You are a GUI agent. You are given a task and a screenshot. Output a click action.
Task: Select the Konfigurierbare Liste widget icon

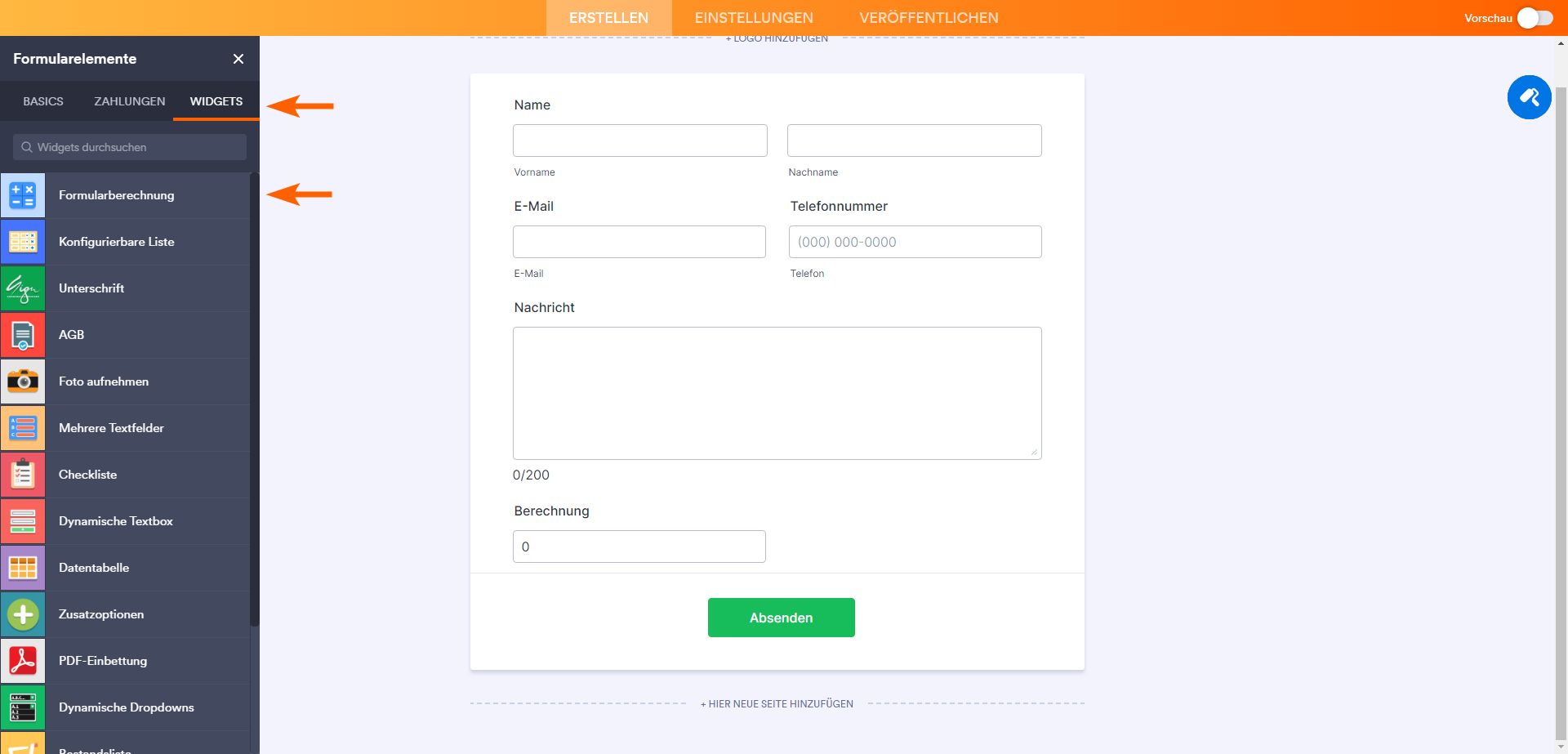(23, 242)
